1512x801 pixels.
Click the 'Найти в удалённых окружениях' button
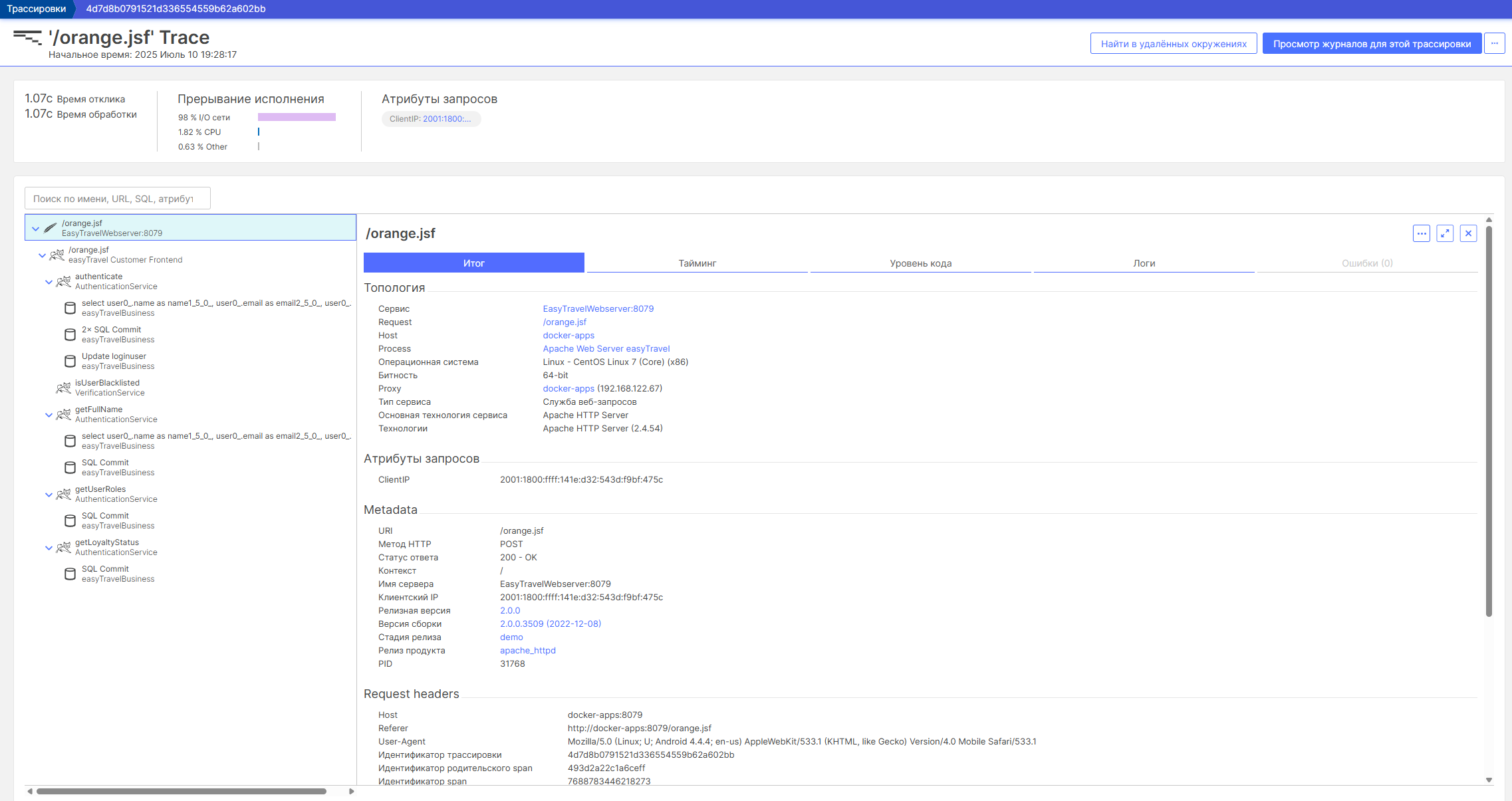click(1174, 43)
